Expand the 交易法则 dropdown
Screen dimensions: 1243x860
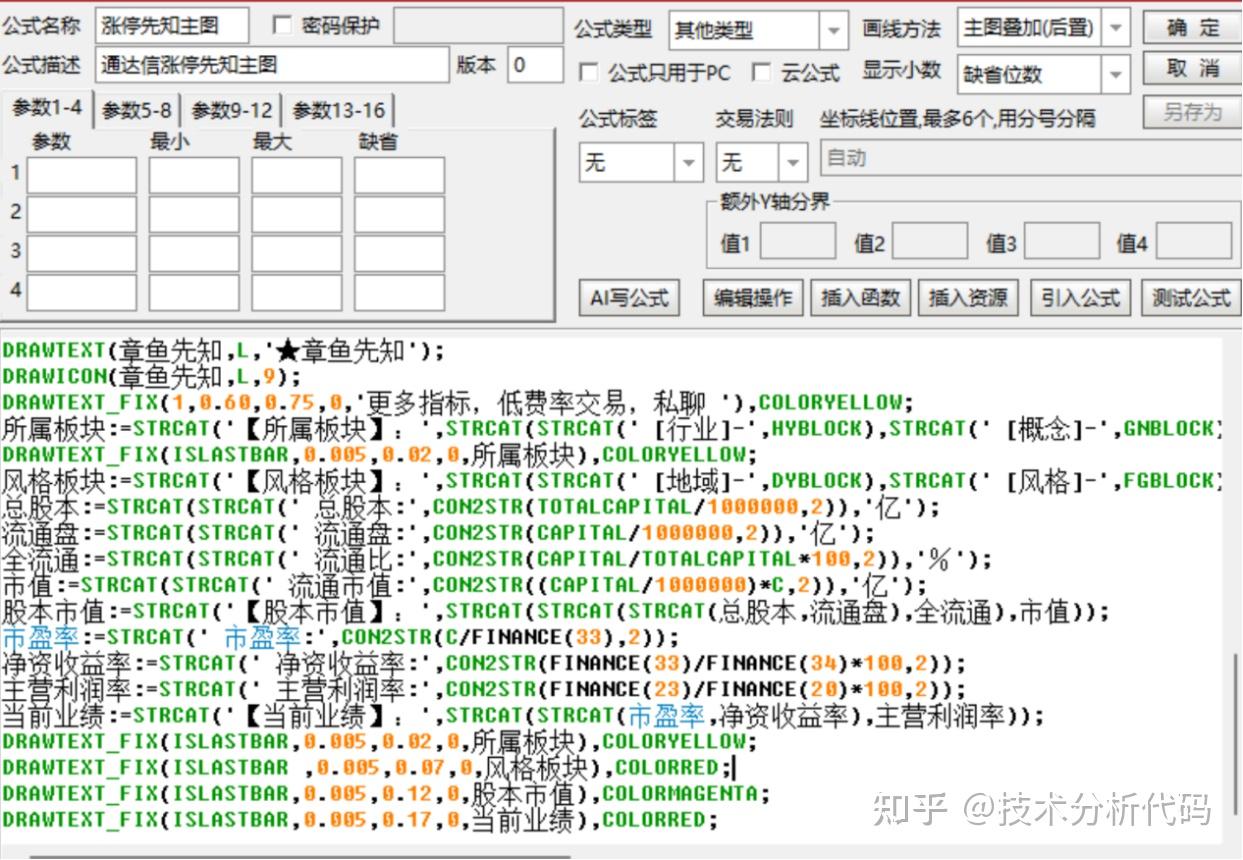click(x=794, y=162)
